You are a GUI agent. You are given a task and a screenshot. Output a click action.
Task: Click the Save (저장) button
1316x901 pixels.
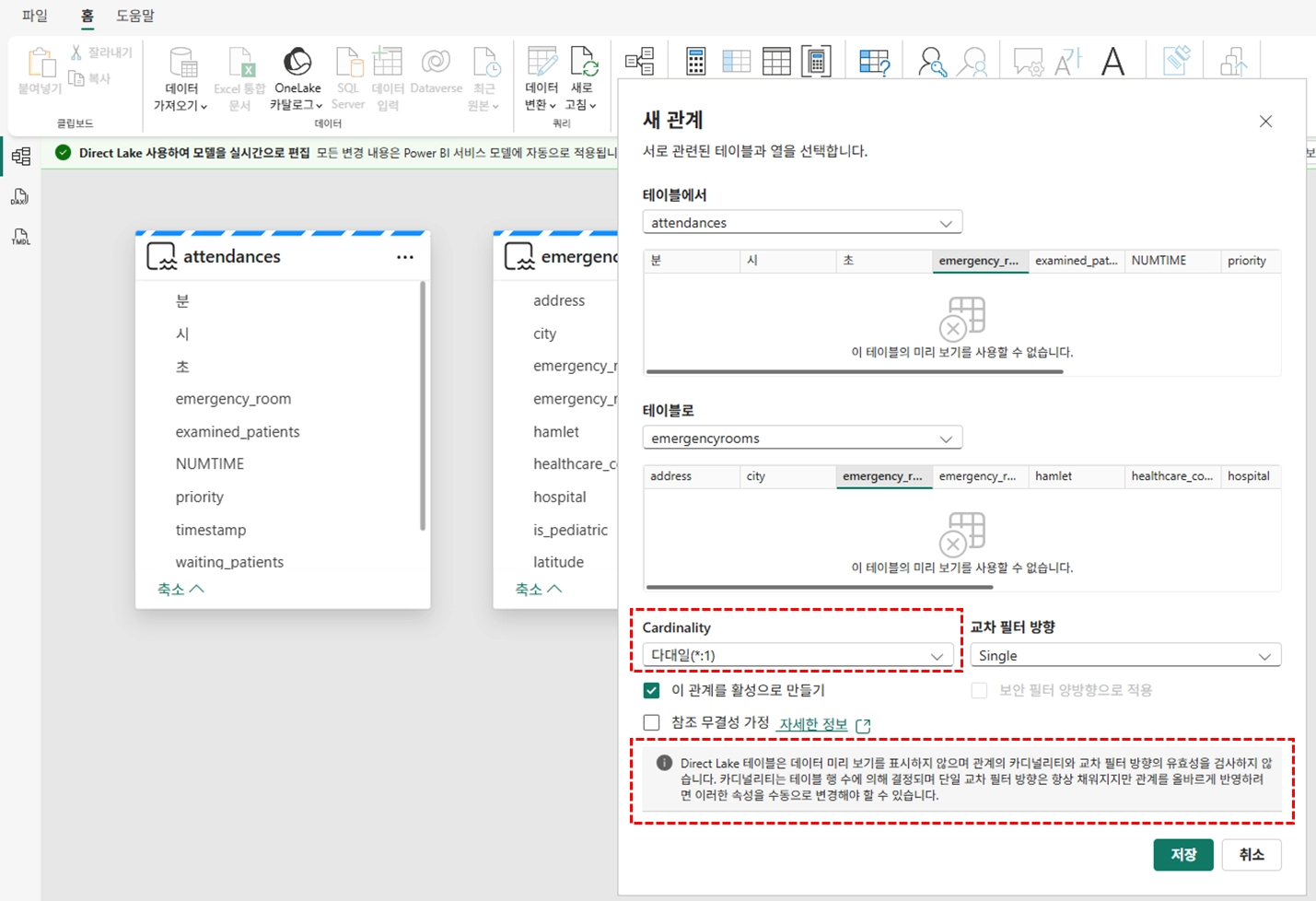click(1182, 855)
